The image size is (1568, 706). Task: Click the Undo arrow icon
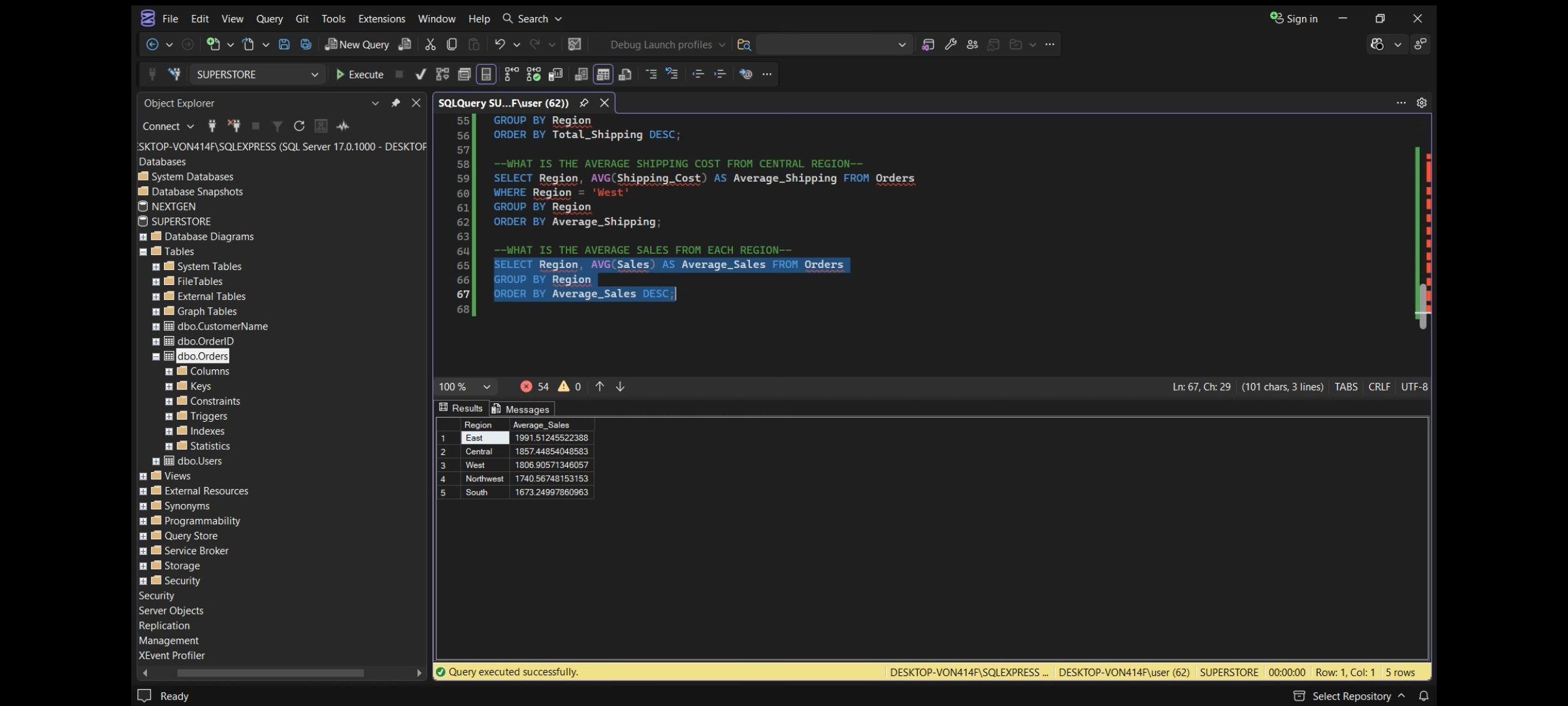coord(500,44)
